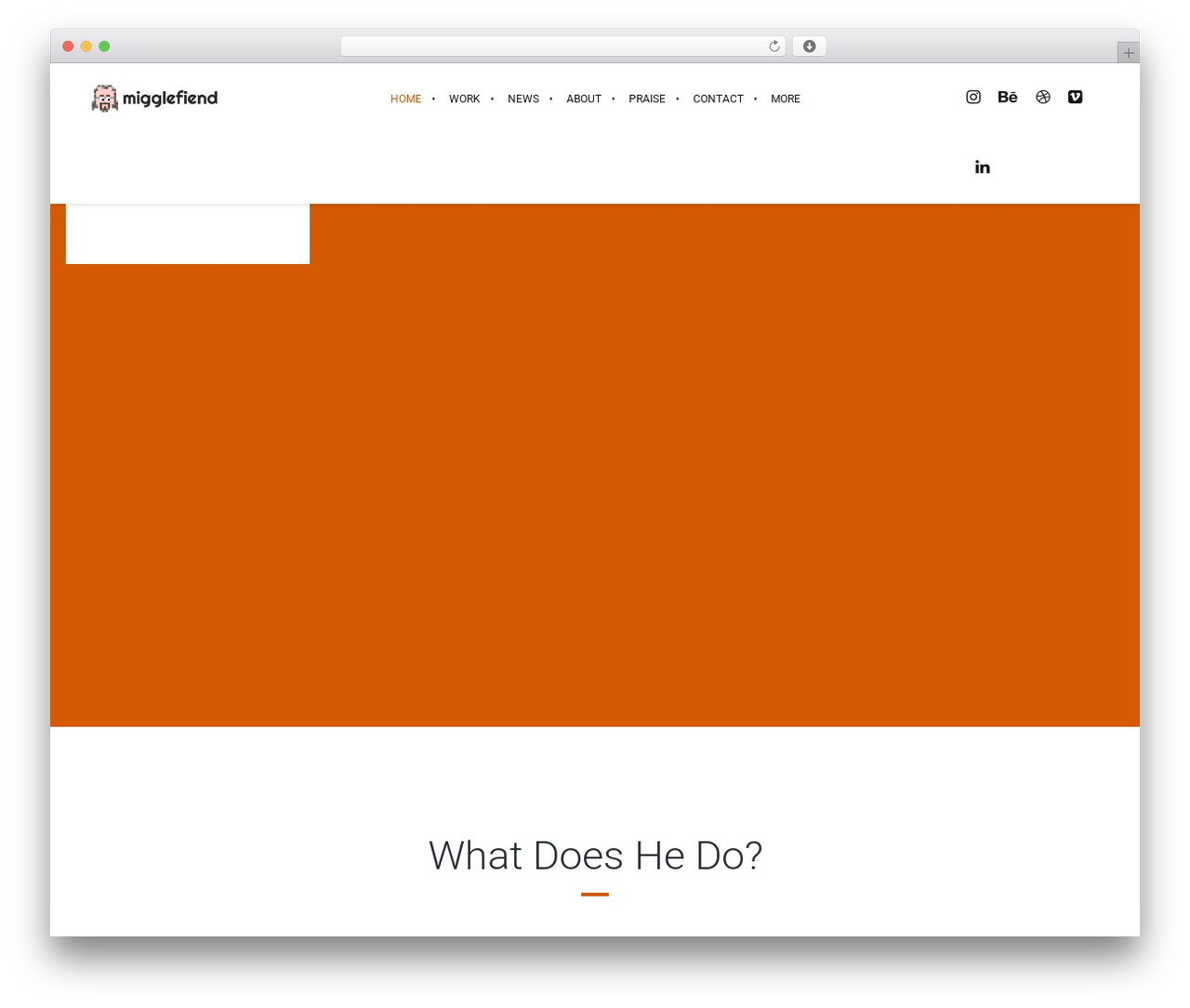Open the About menu item
1190x1008 pixels.
pos(584,99)
